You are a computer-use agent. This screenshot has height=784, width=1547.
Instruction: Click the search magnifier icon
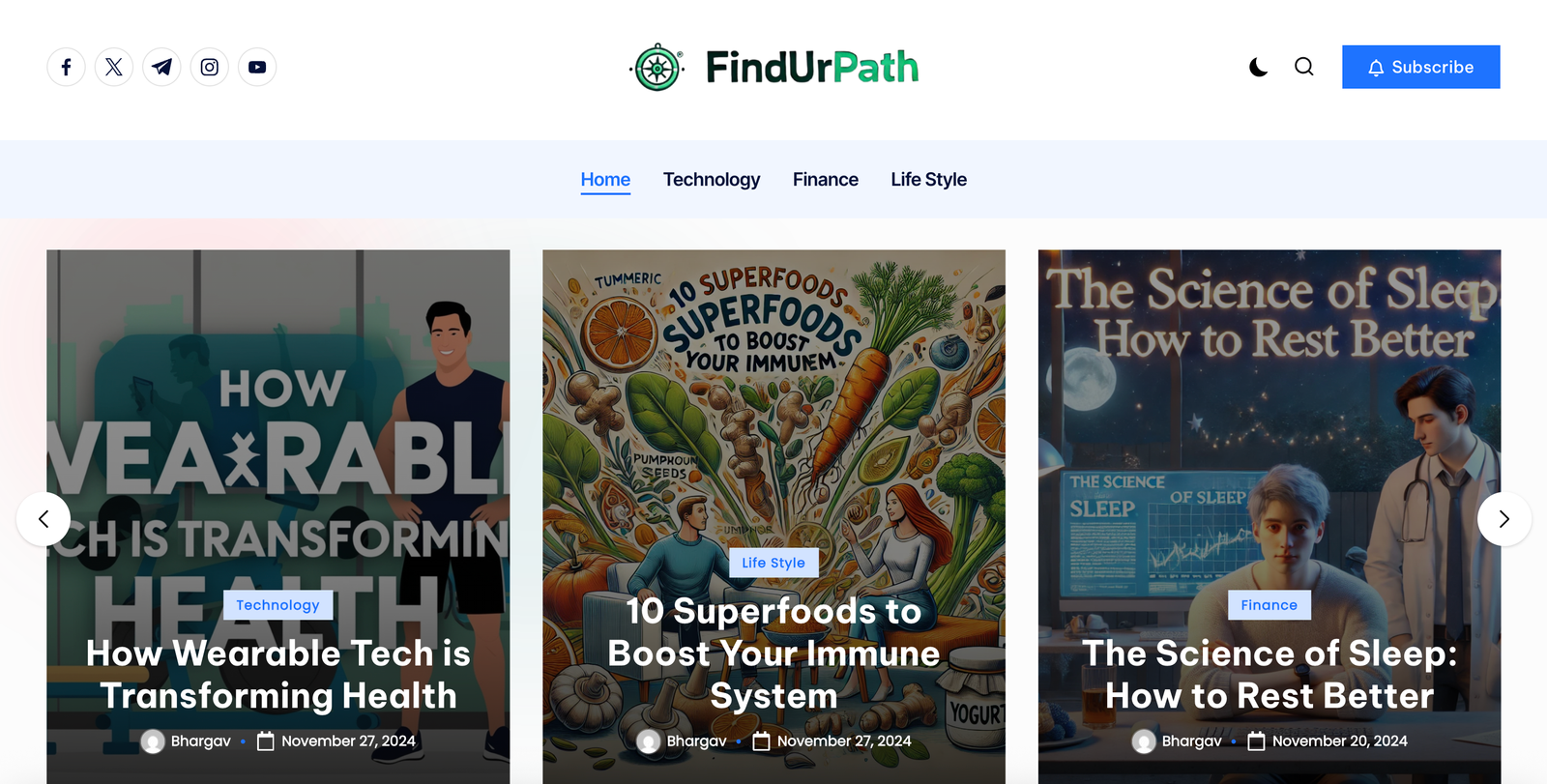pyautogui.click(x=1303, y=67)
